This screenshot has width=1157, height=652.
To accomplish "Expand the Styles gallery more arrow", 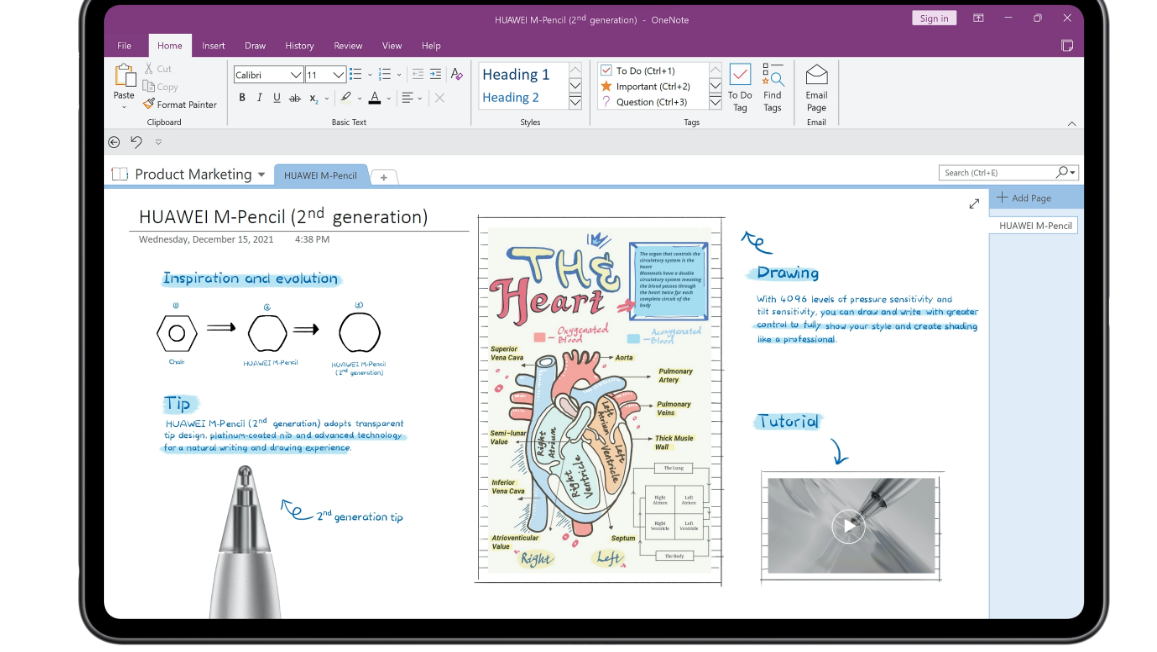I will pyautogui.click(x=575, y=103).
